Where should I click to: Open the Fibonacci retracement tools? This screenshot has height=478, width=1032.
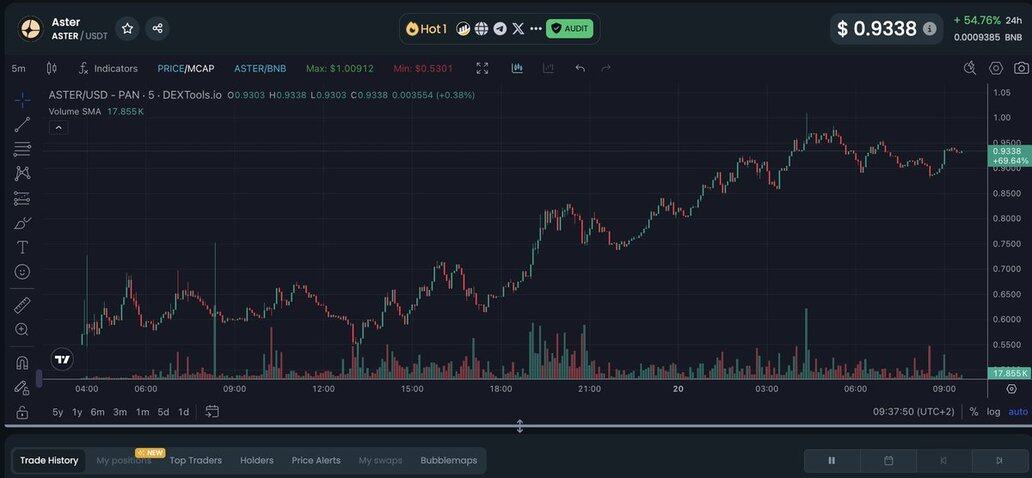click(22, 149)
